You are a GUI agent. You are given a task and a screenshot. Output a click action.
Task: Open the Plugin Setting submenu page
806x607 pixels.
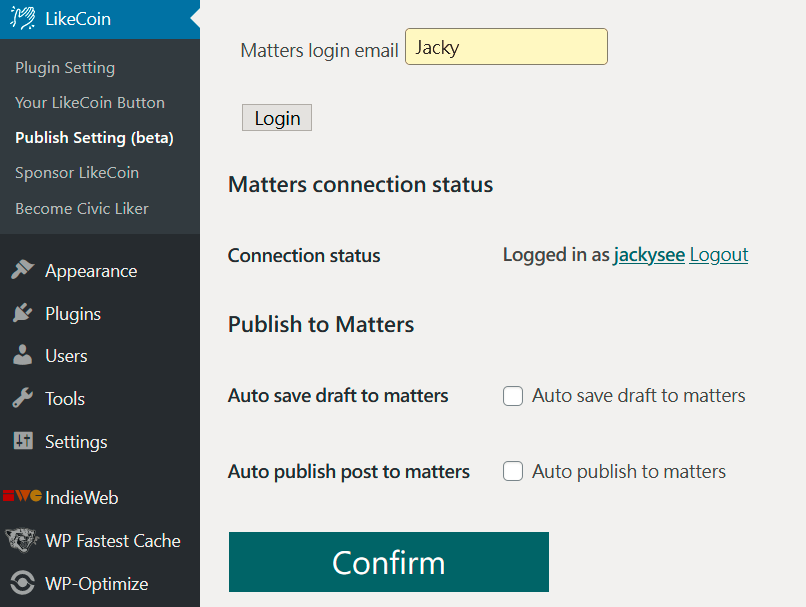tap(65, 68)
